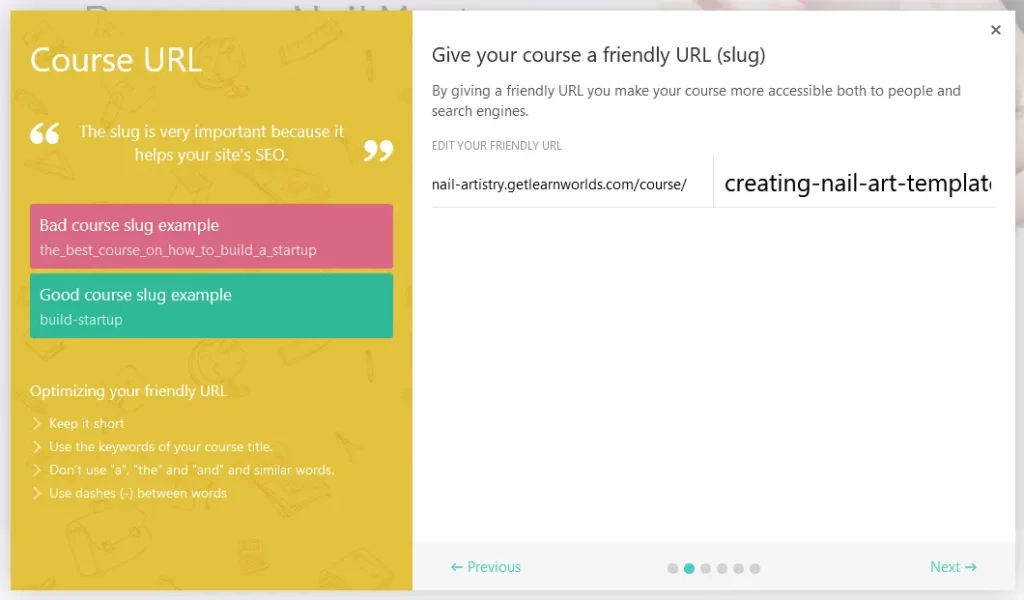Select the 'Bad course slug example' box
This screenshot has width=1024, height=600.
click(211, 236)
